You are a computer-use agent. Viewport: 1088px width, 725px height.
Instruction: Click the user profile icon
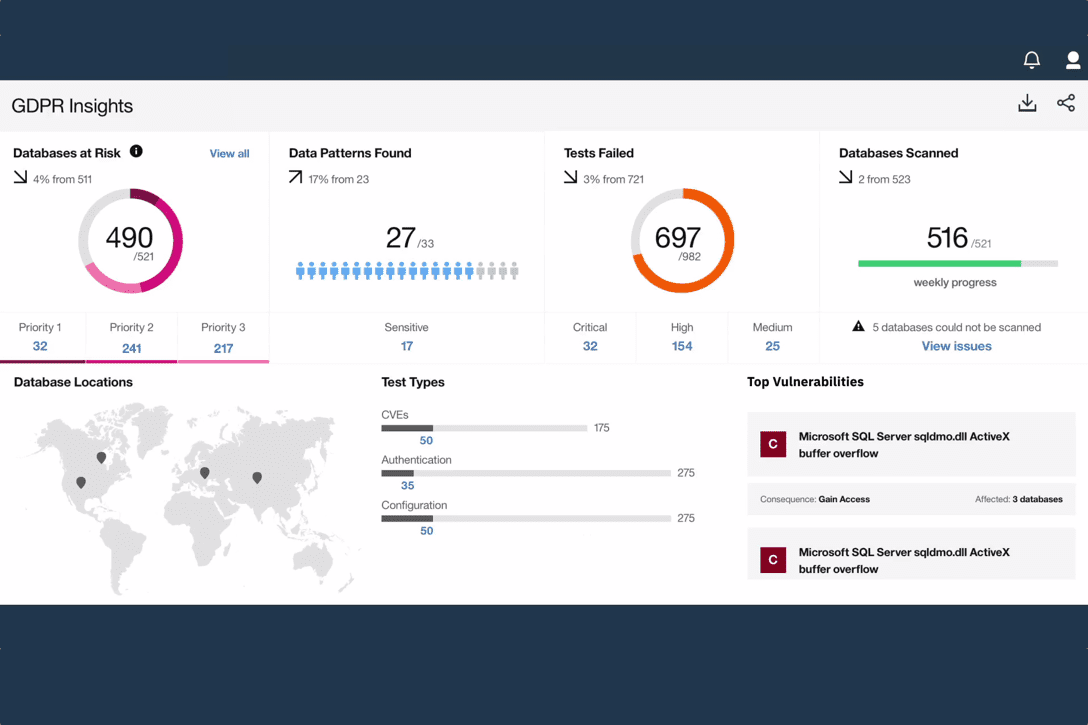pyautogui.click(x=1072, y=61)
